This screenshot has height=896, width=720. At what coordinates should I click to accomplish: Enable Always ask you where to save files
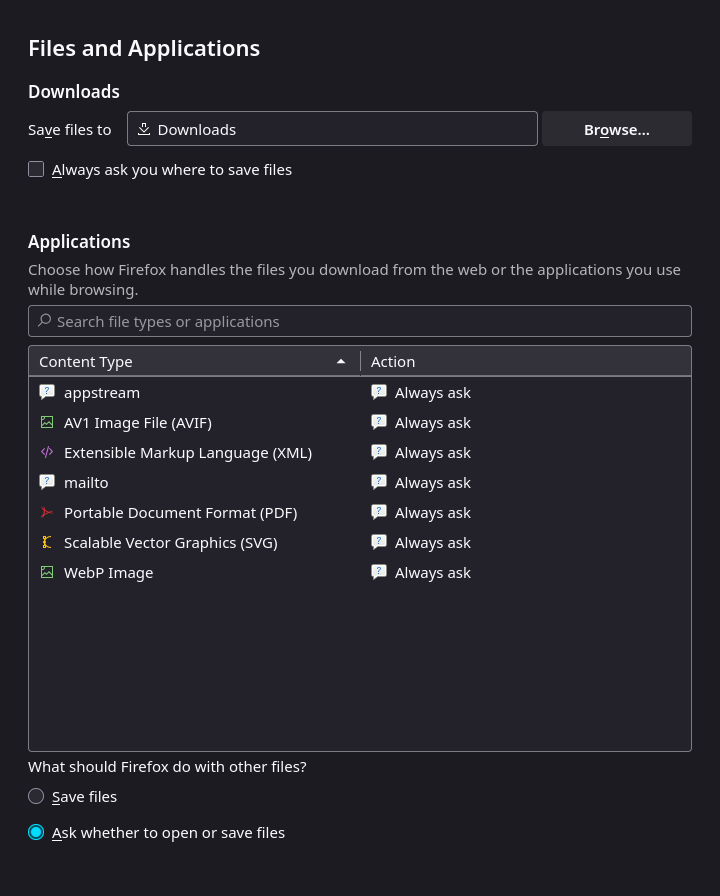coord(36,169)
